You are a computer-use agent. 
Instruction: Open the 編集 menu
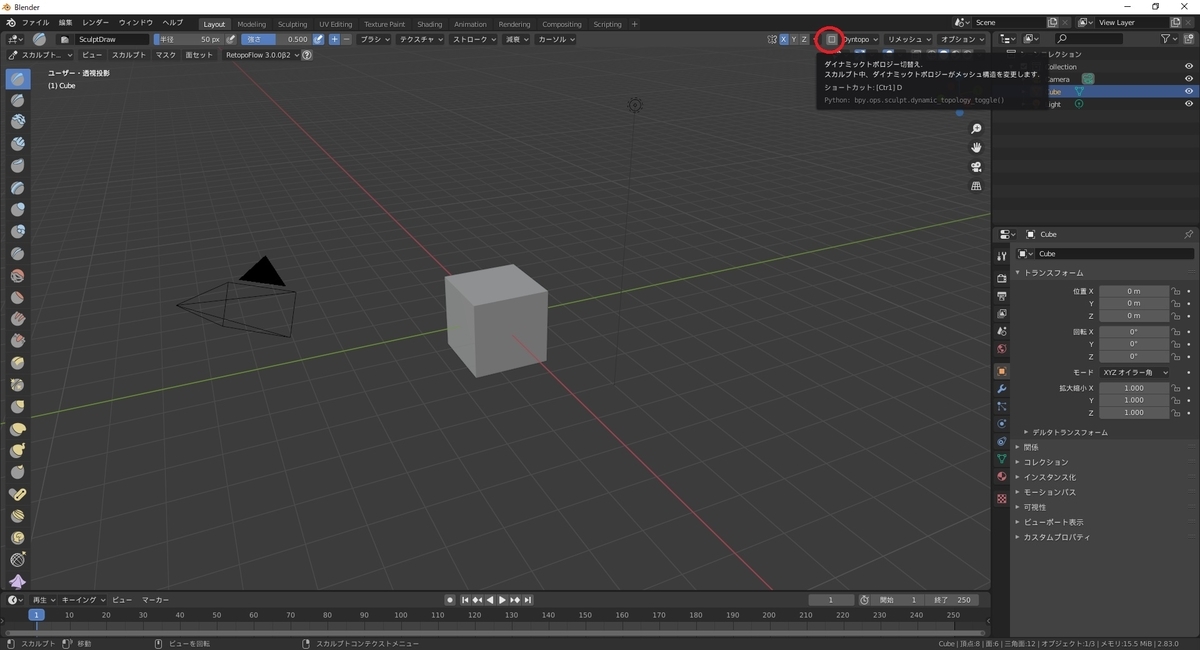(x=65, y=22)
